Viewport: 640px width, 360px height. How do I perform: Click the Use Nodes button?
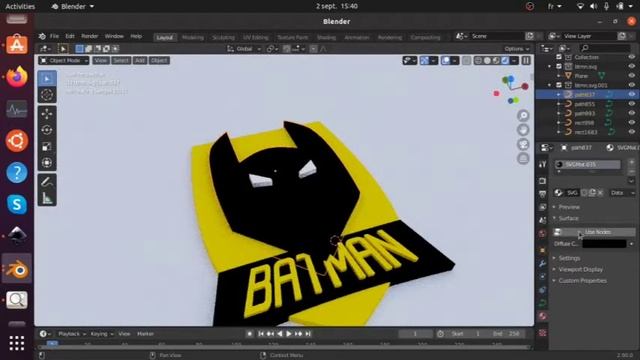click(594, 232)
